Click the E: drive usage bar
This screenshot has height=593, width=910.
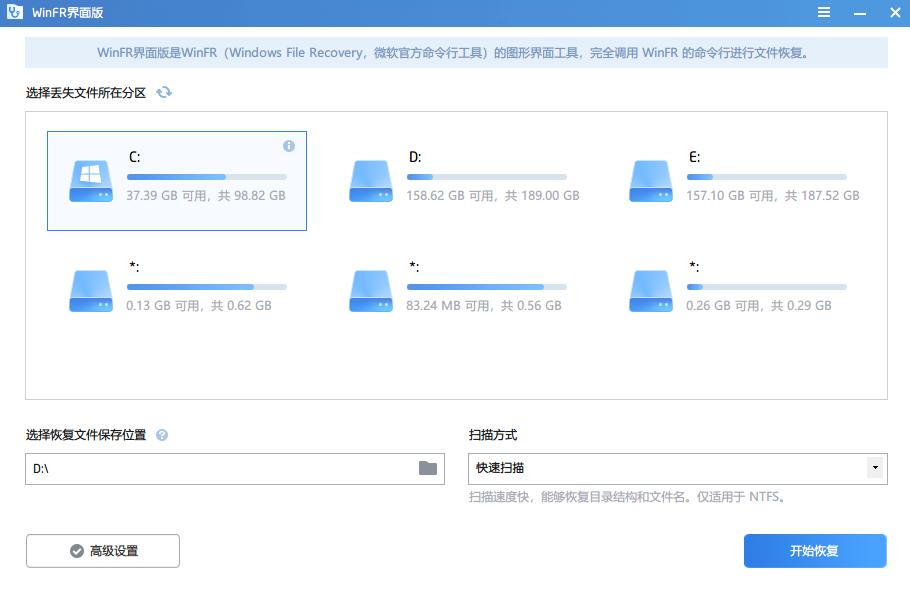tap(767, 177)
